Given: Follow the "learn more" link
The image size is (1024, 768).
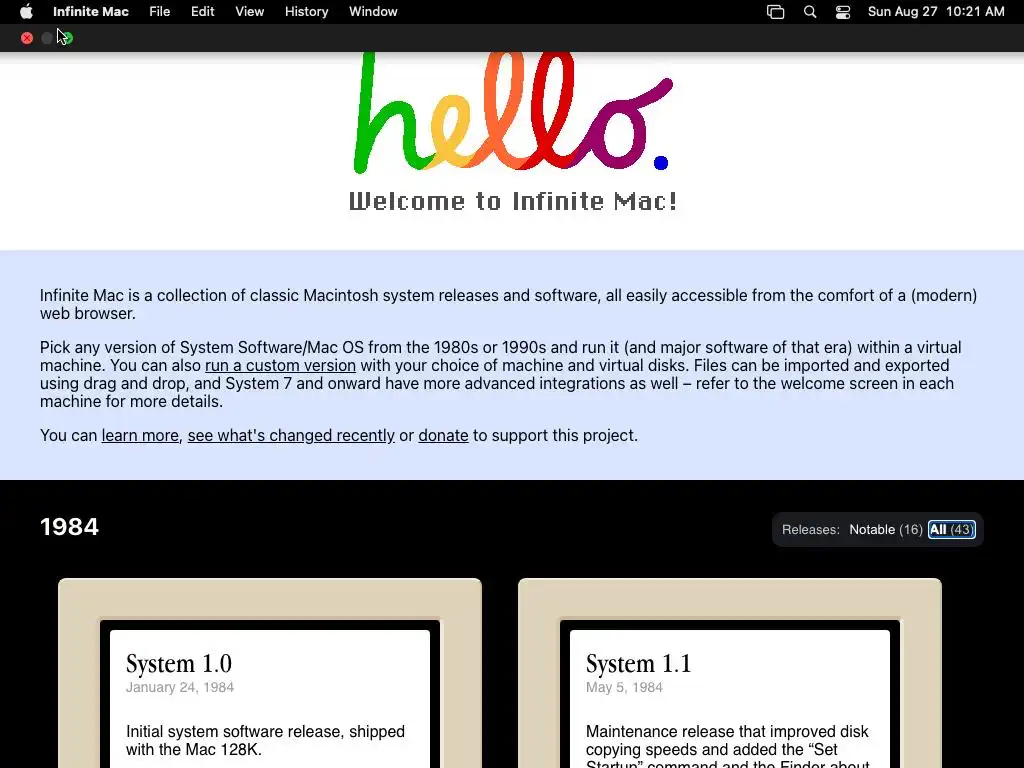Looking at the screenshot, I should pyautogui.click(x=140, y=435).
